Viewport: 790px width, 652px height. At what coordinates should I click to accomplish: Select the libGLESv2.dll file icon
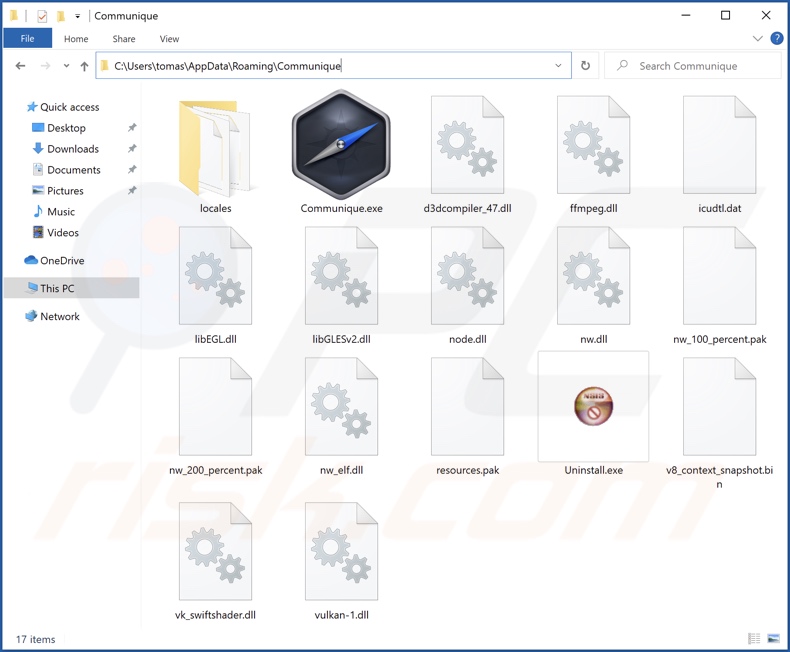tap(341, 276)
